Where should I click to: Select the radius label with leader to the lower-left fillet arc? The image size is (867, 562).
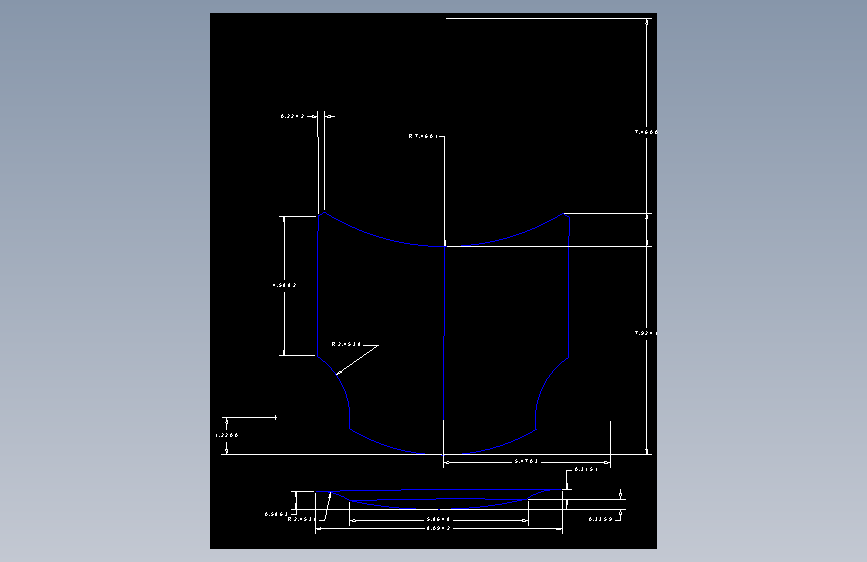point(346,344)
